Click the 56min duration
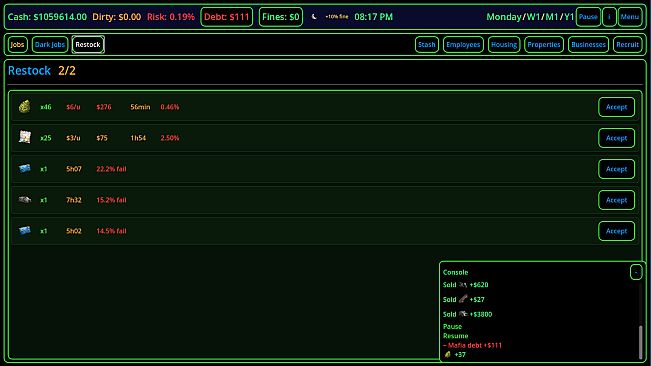This screenshot has height=366, width=651. (140, 107)
